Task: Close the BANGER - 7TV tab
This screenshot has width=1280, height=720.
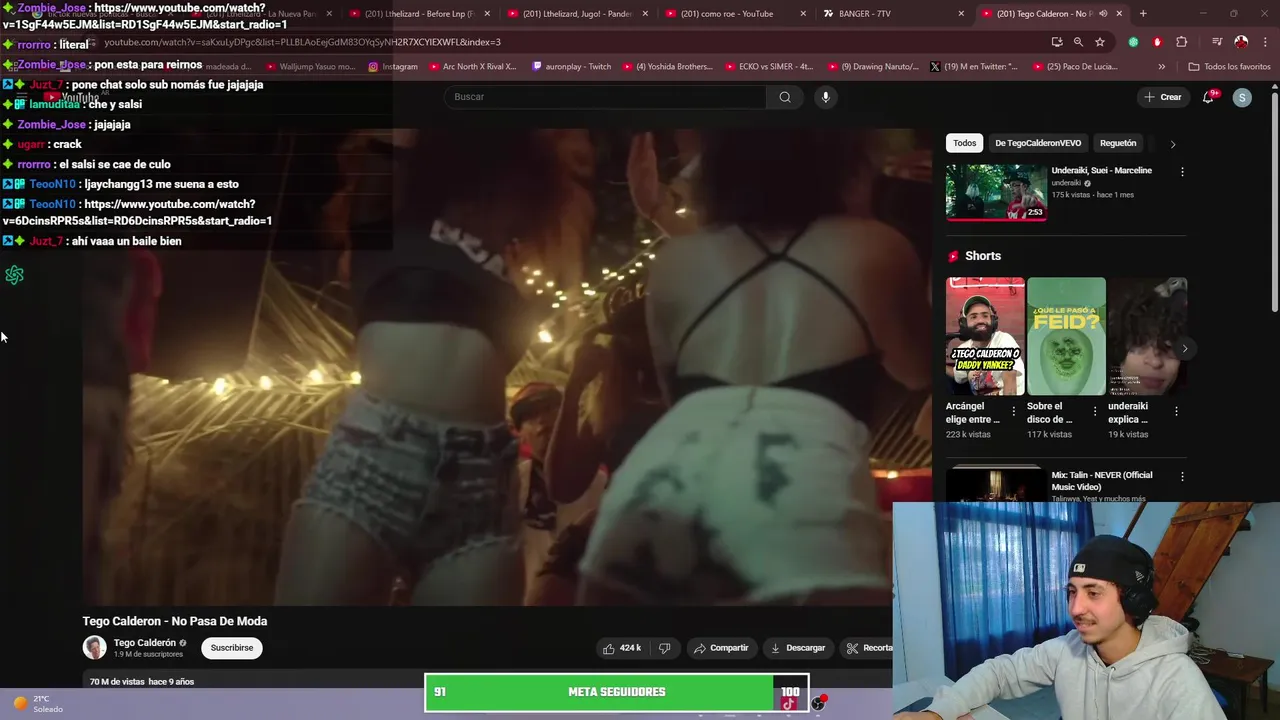Action: pos(961,14)
